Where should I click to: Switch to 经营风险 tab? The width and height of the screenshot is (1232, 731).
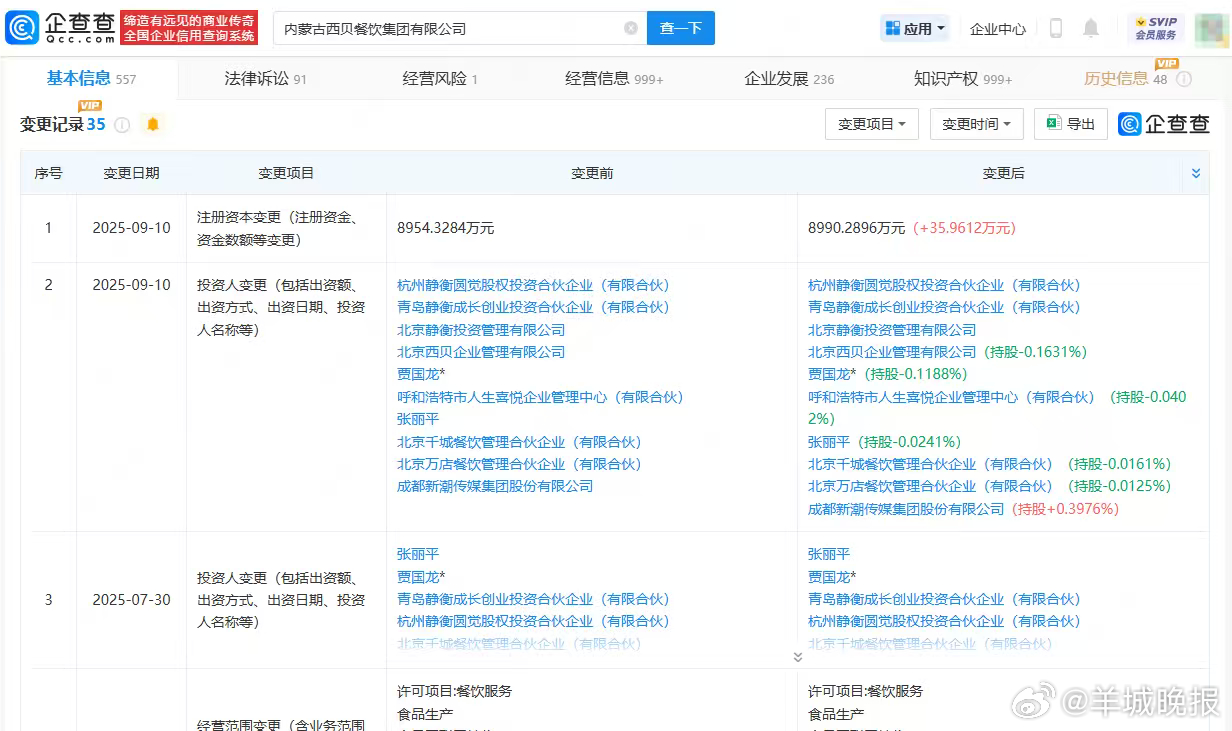tap(440, 78)
